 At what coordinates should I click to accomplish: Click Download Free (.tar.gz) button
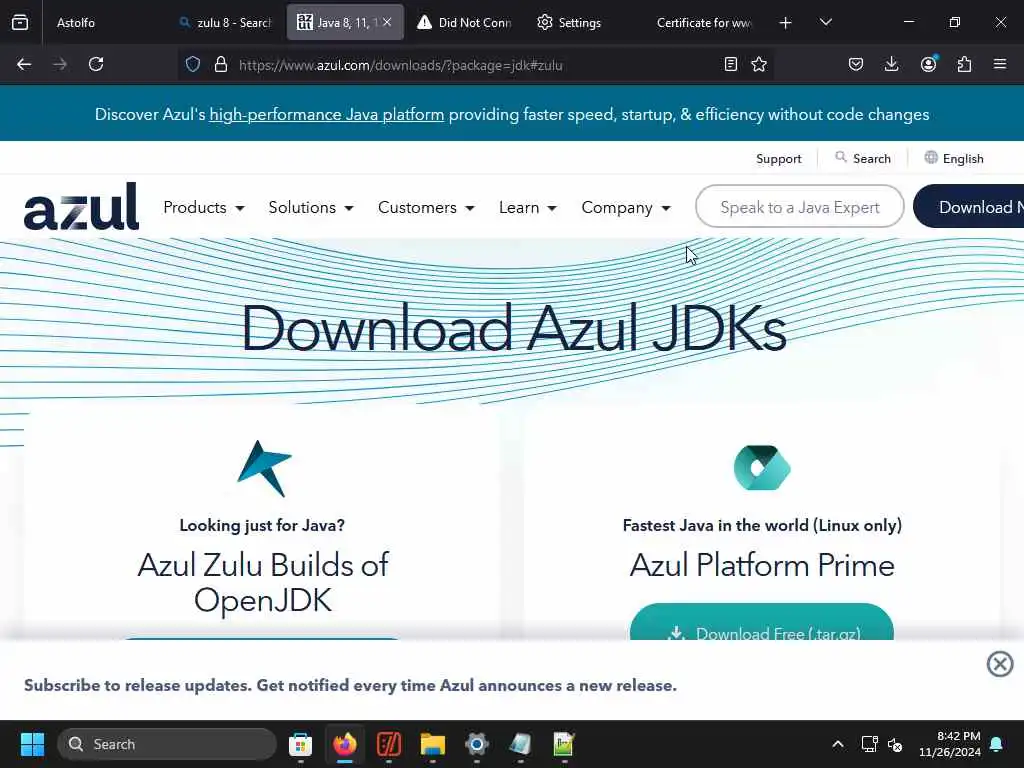(762, 622)
